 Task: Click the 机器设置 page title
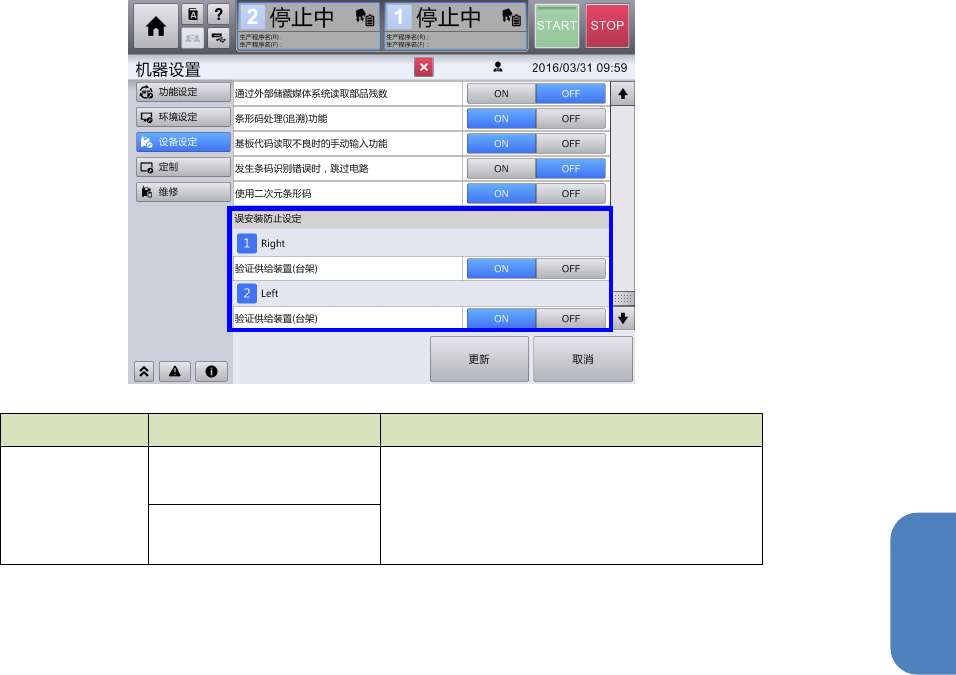click(168, 70)
